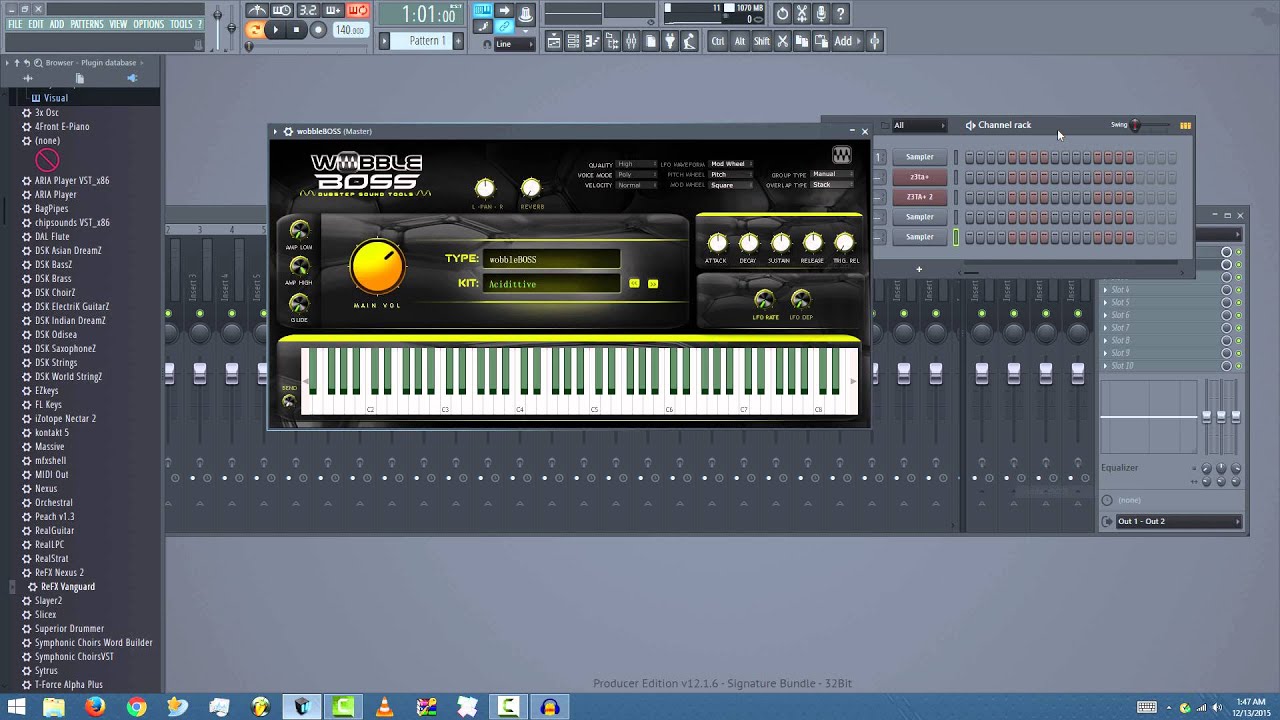Toggle channel select indicator of z3ta+
This screenshot has width=1280, height=720.
tap(955, 177)
